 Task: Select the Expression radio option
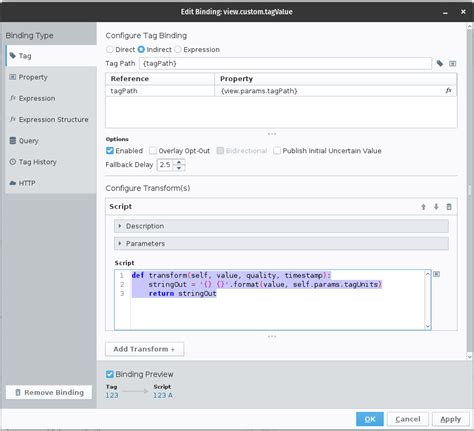[x=178, y=49]
